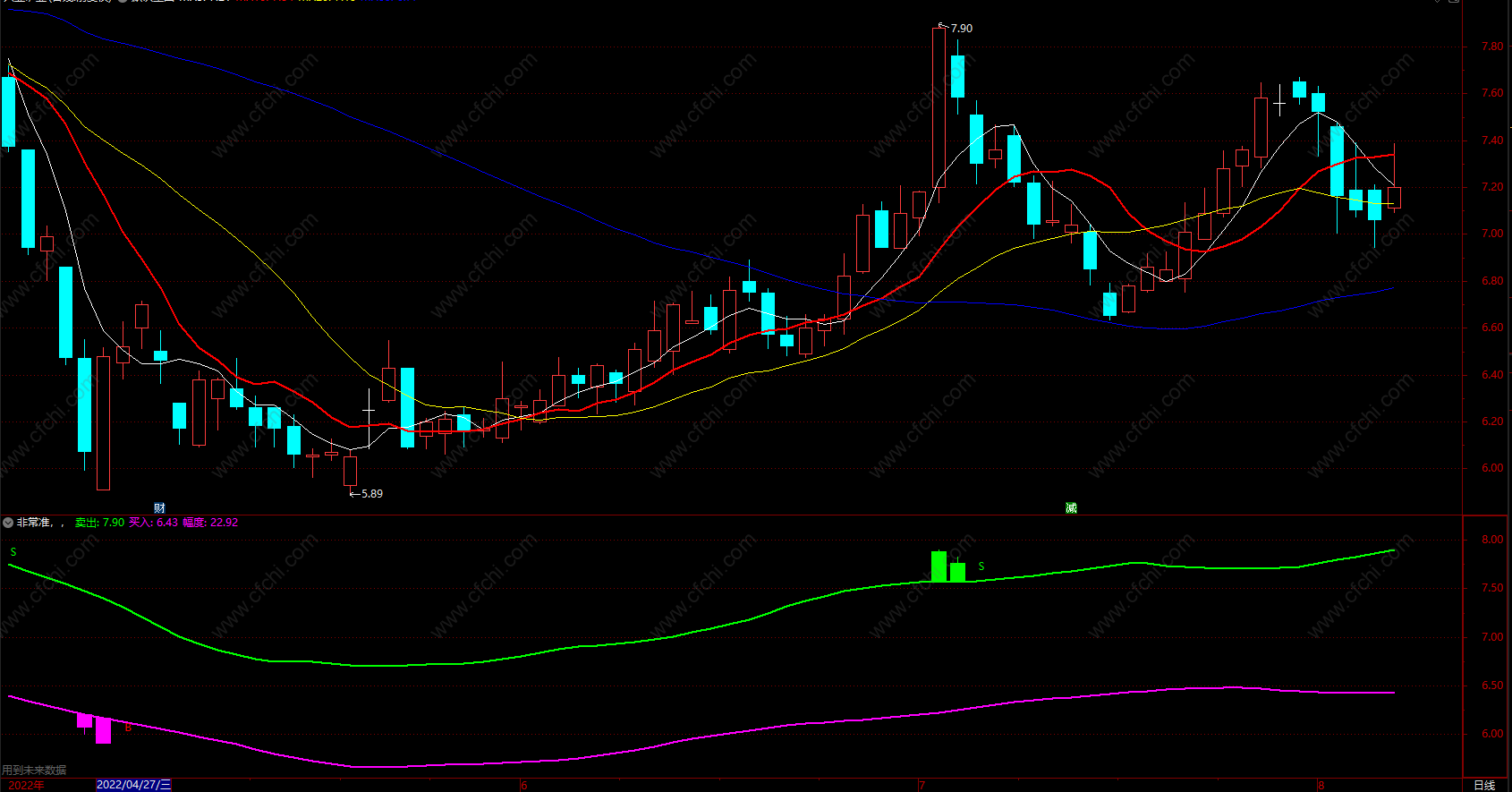Open the 日线 period selector
This screenshot has width=1512, height=792.
[x=1484, y=785]
